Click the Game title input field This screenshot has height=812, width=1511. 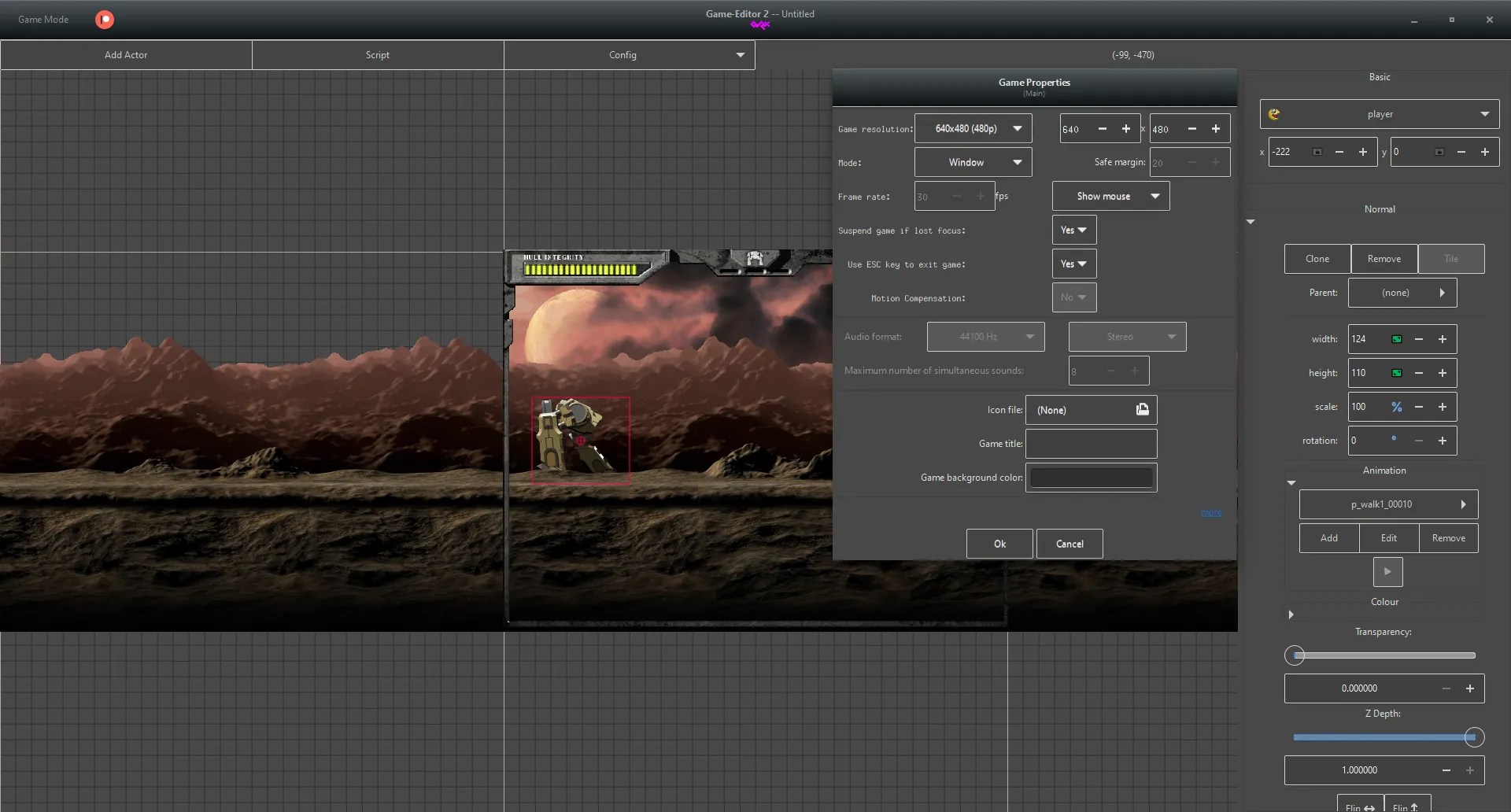click(1091, 444)
